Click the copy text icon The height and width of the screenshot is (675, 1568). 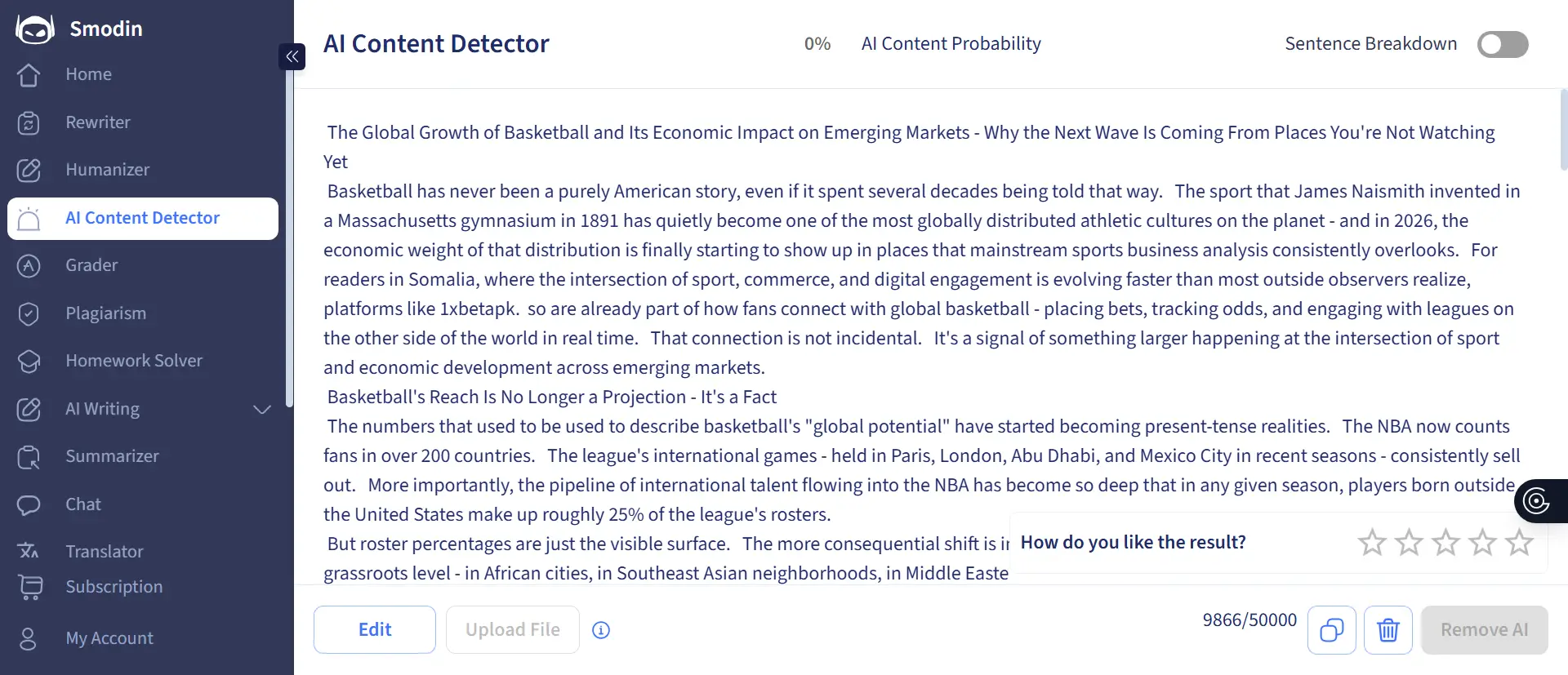pyautogui.click(x=1331, y=629)
